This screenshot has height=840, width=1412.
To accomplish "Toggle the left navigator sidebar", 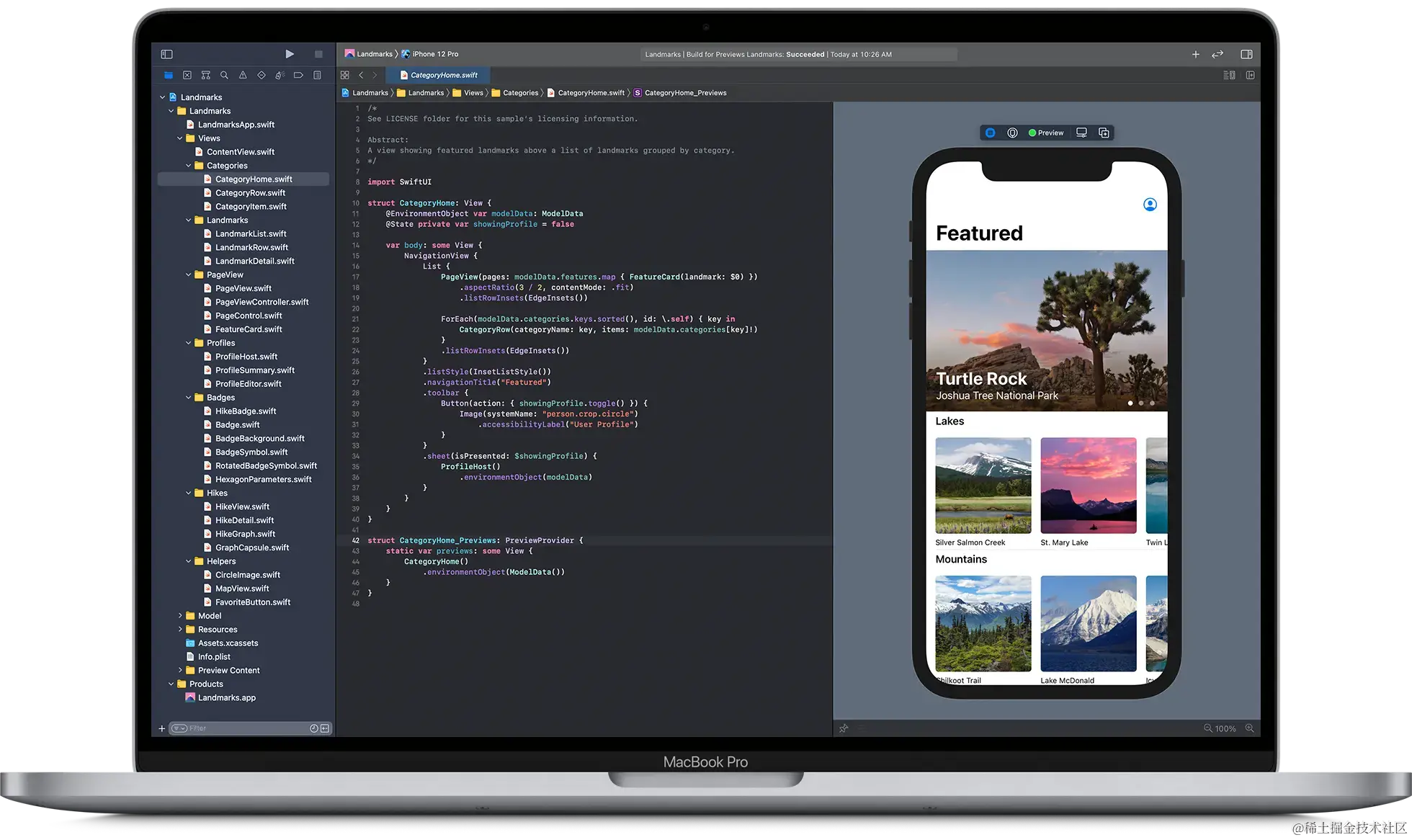I will pos(166,54).
